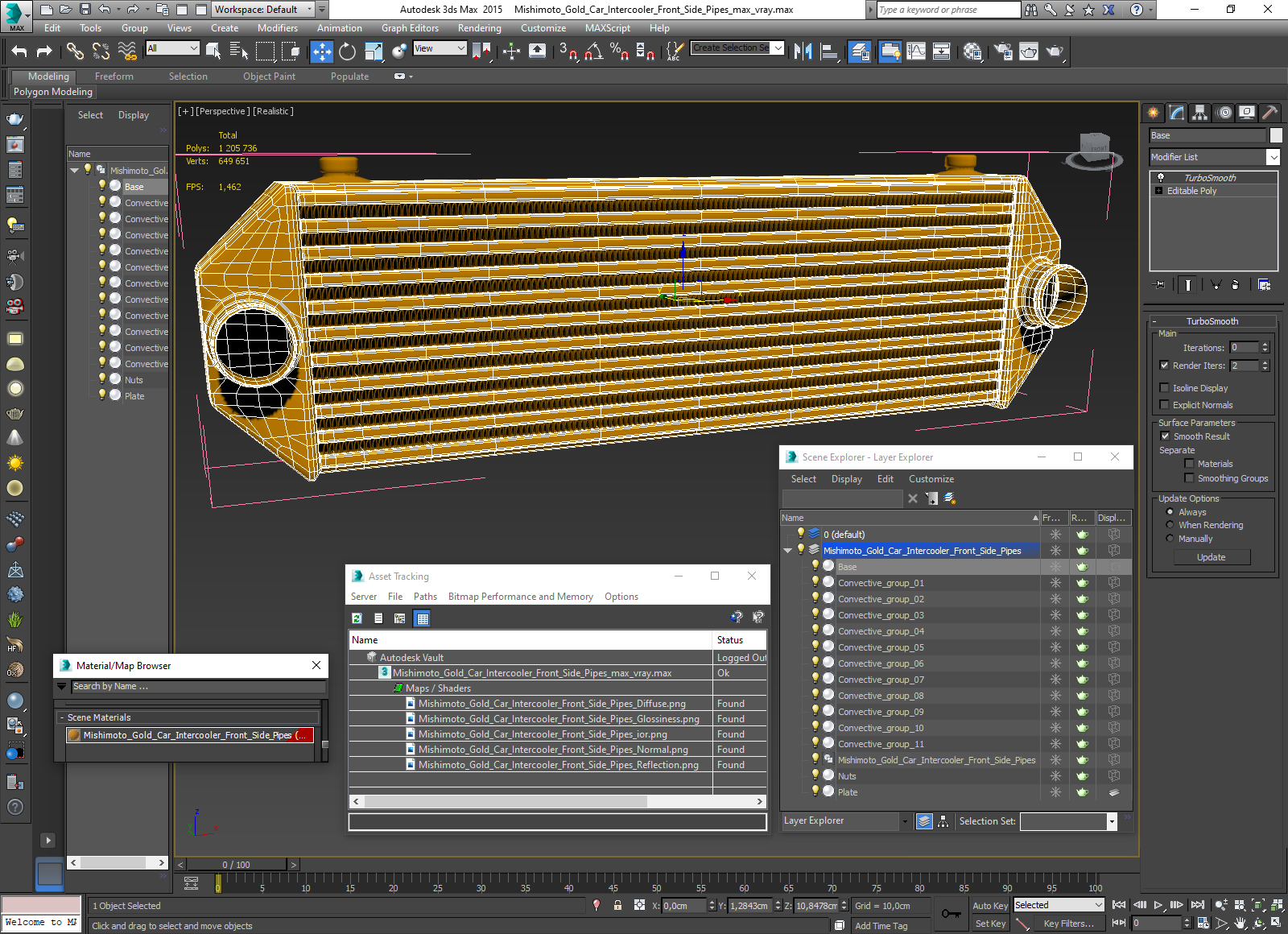Click the Key Filters button
This screenshot has height=934, width=1288.
1068,924
